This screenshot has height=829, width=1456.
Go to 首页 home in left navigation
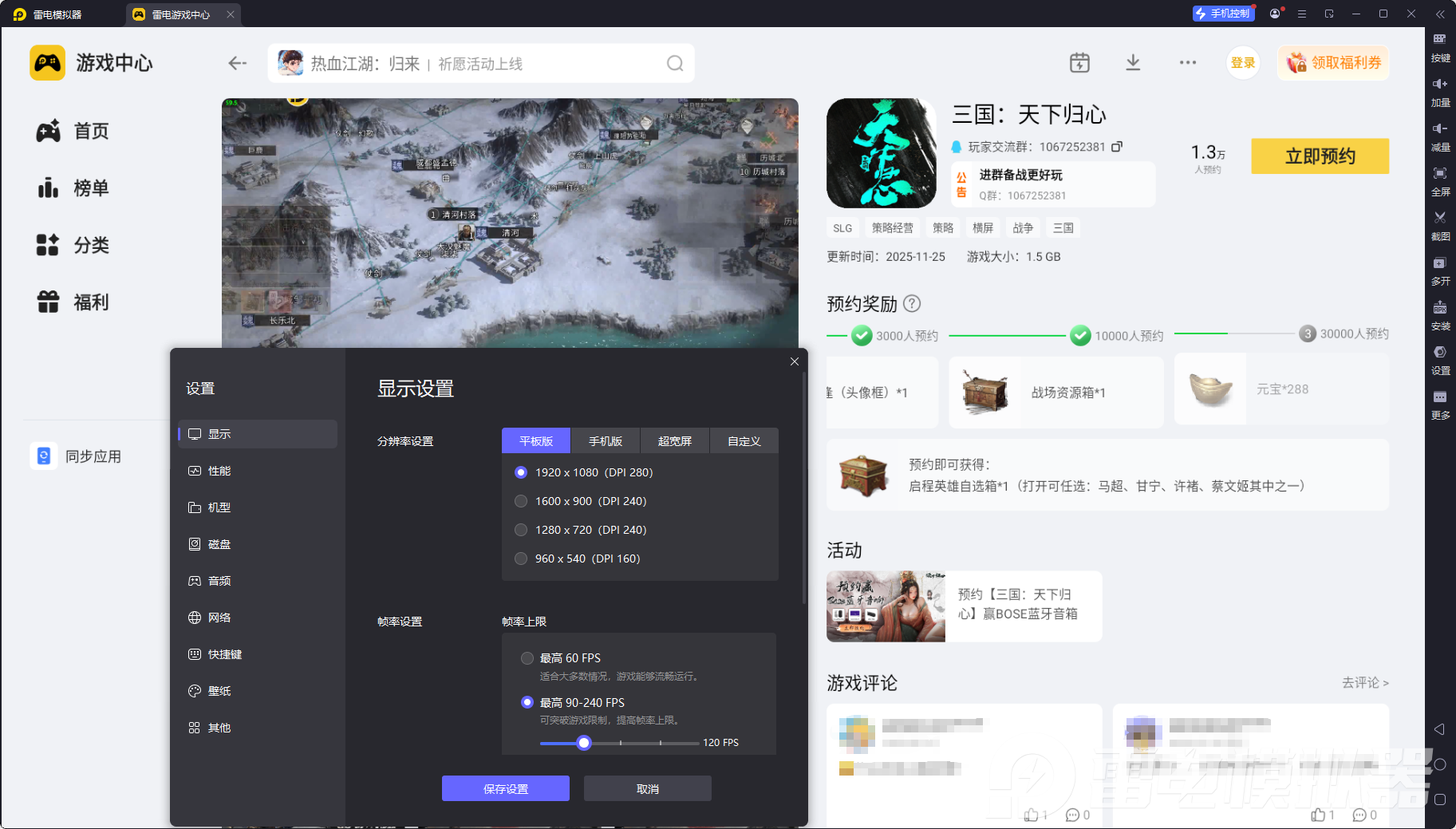(73, 131)
